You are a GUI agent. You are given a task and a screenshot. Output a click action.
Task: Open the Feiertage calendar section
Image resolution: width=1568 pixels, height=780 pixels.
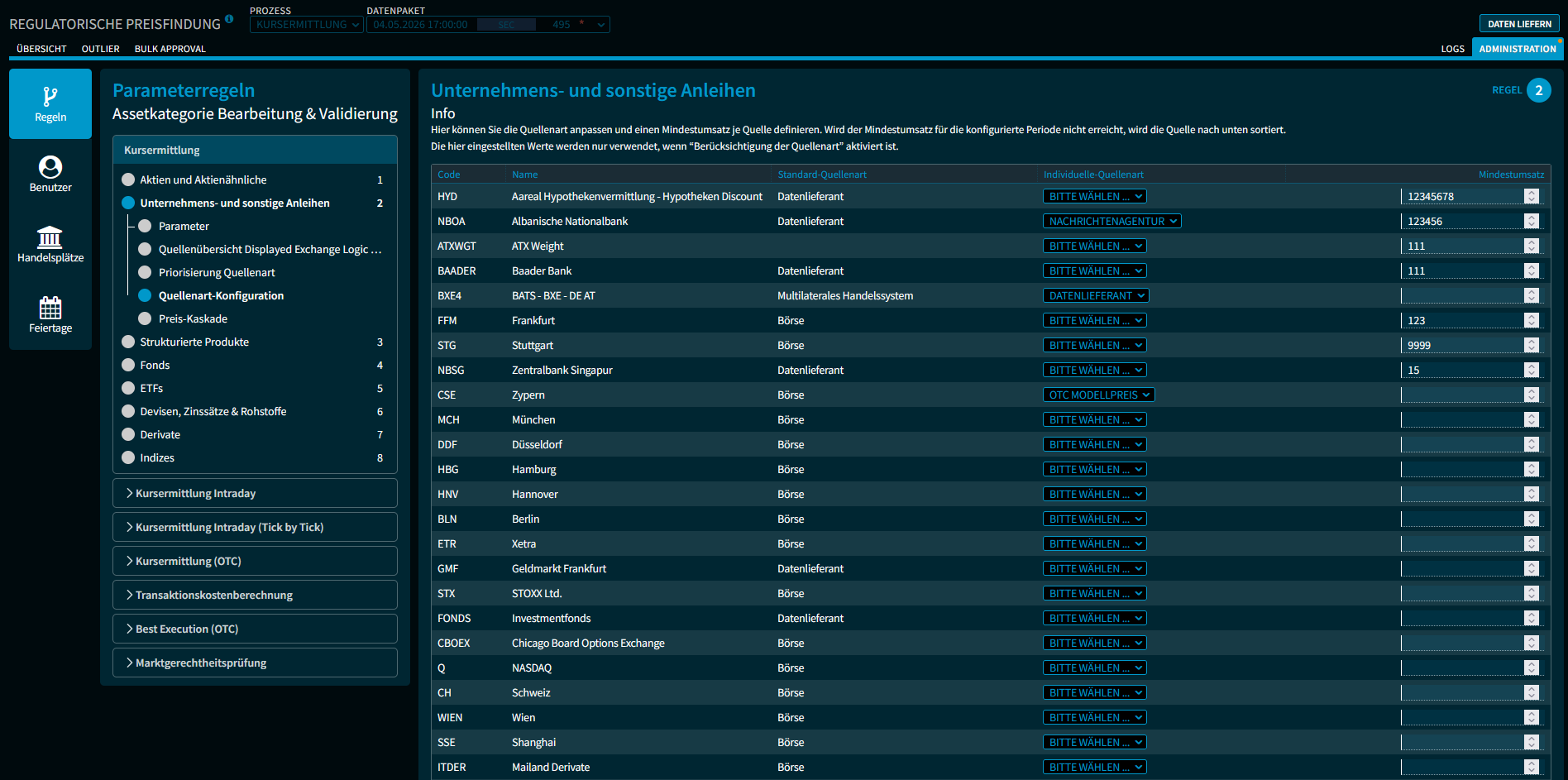[x=50, y=314]
